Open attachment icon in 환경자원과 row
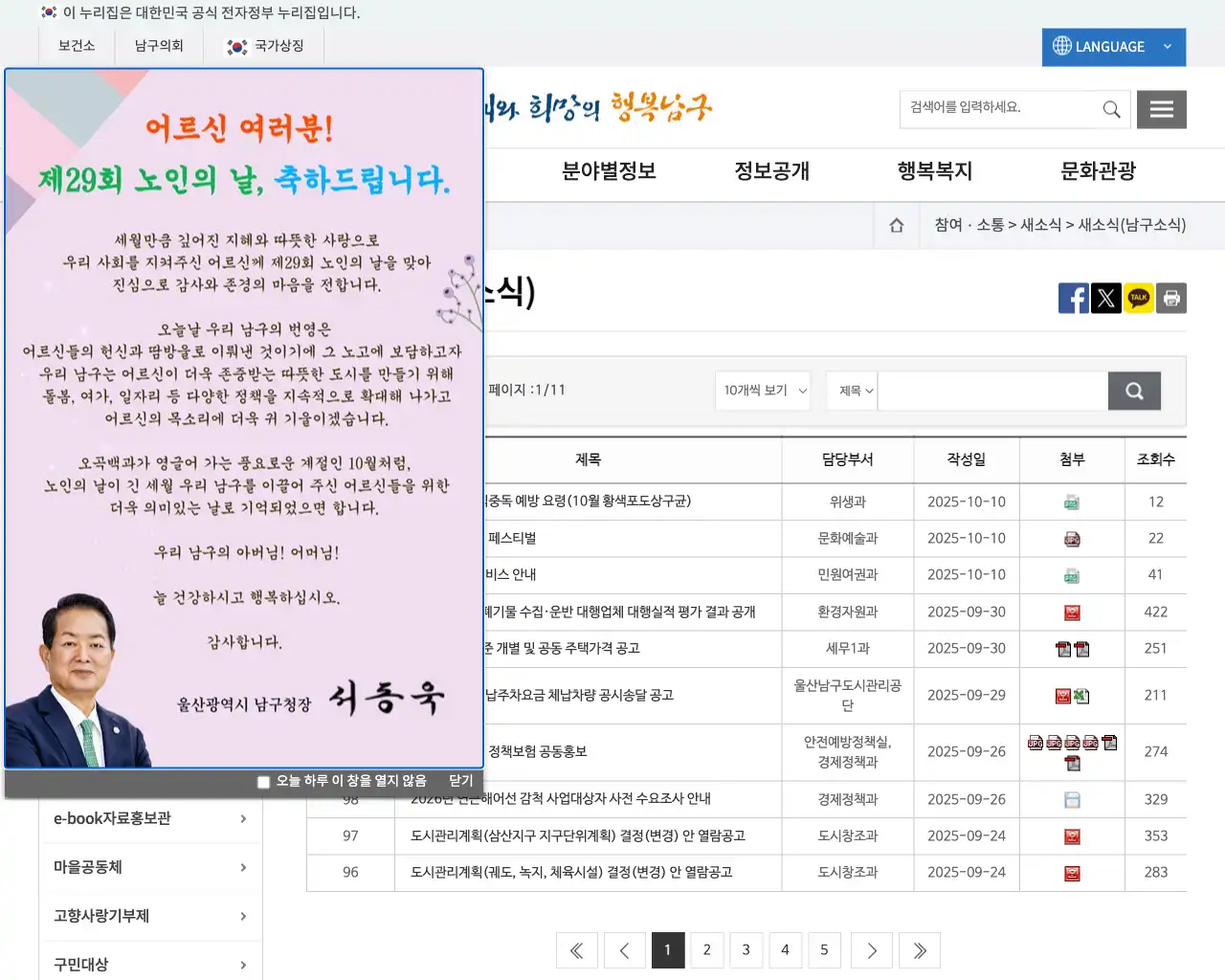This screenshot has height=980, width=1225. point(1072,612)
